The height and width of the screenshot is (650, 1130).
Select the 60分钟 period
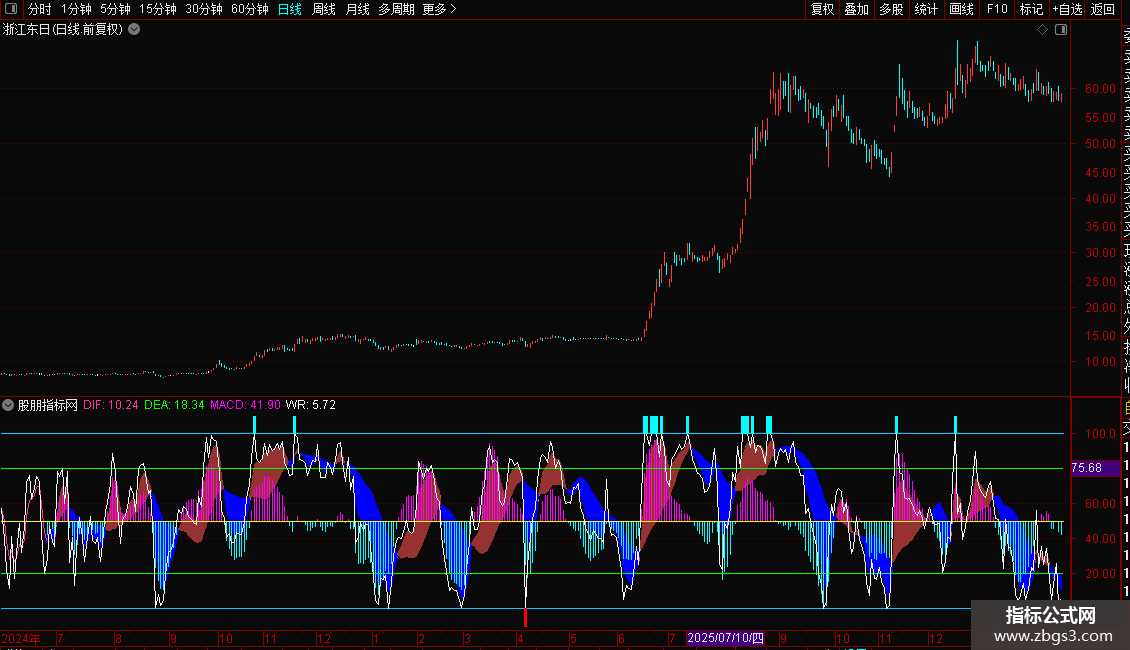pyautogui.click(x=250, y=9)
